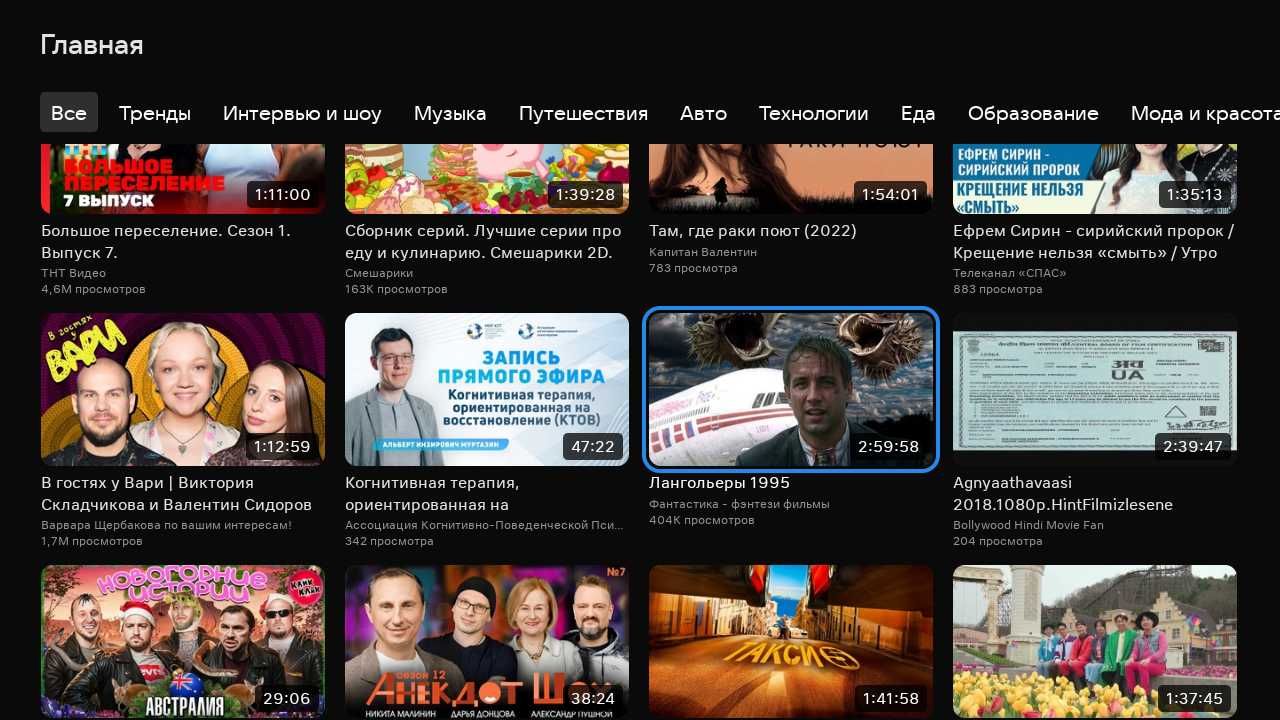Click the 1:37:45 duration badge
Screen dimensions: 1280x720
1195,698
